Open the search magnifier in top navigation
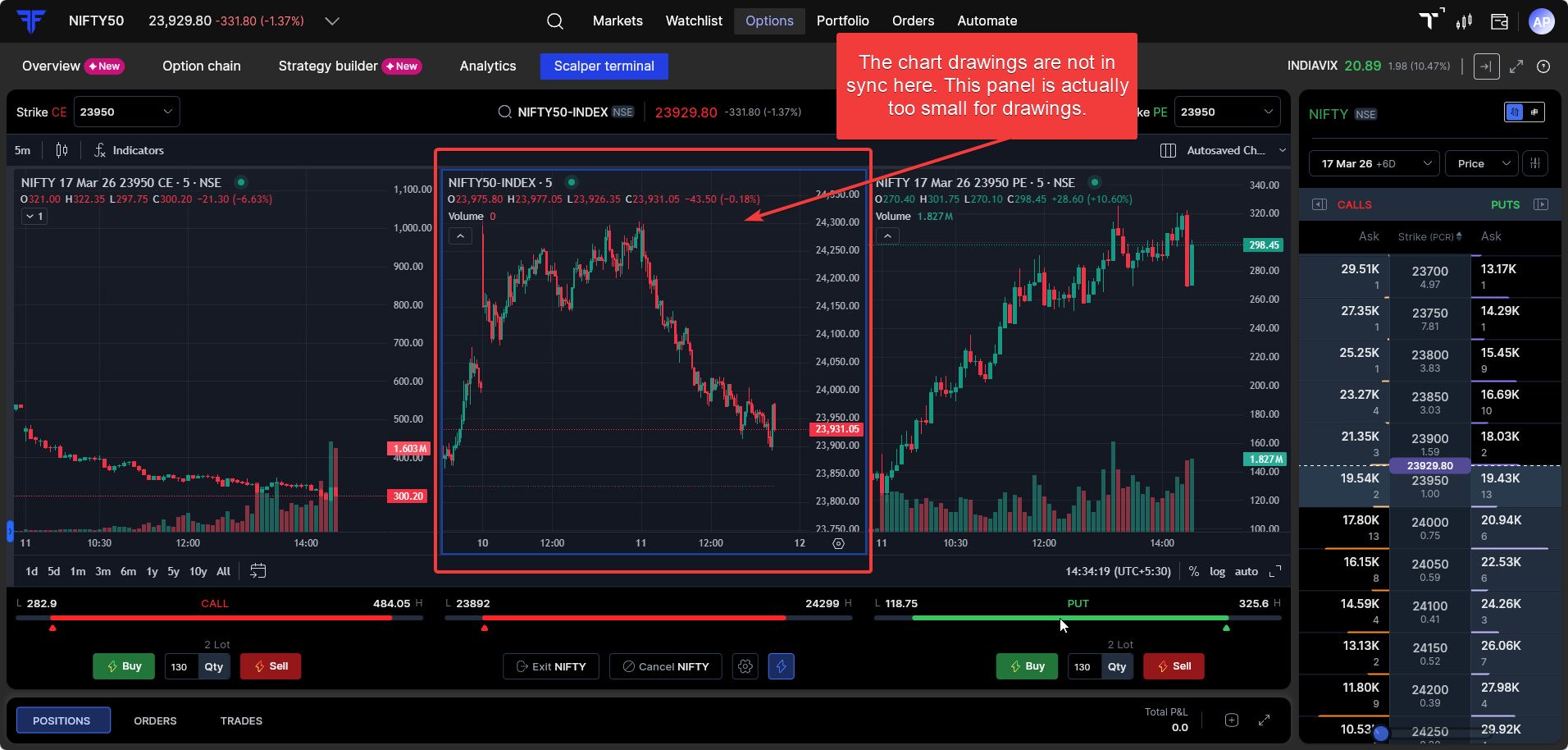This screenshot has width=1568, height=750. (555, 21)
